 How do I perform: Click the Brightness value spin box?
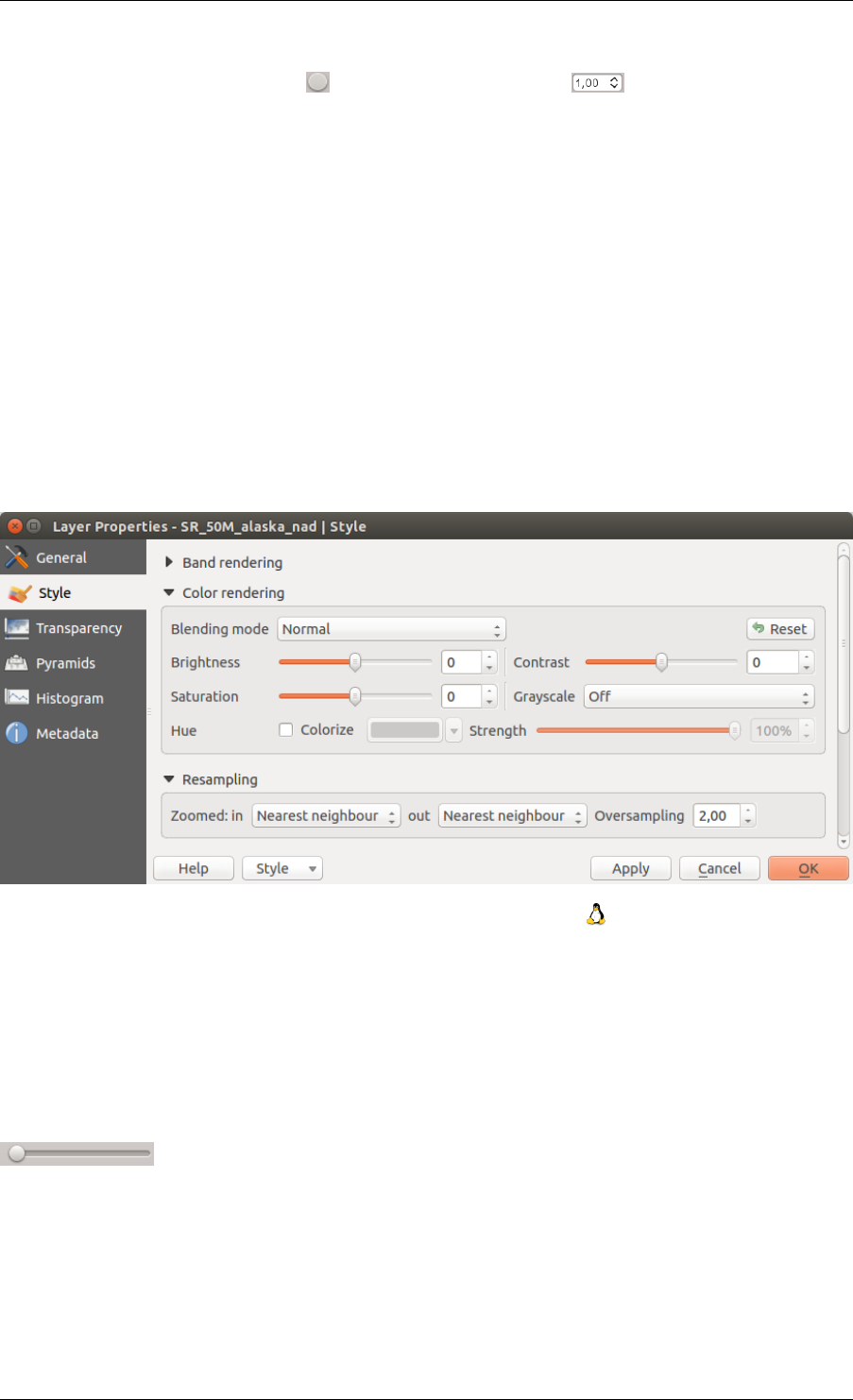[x=469, y=662]
